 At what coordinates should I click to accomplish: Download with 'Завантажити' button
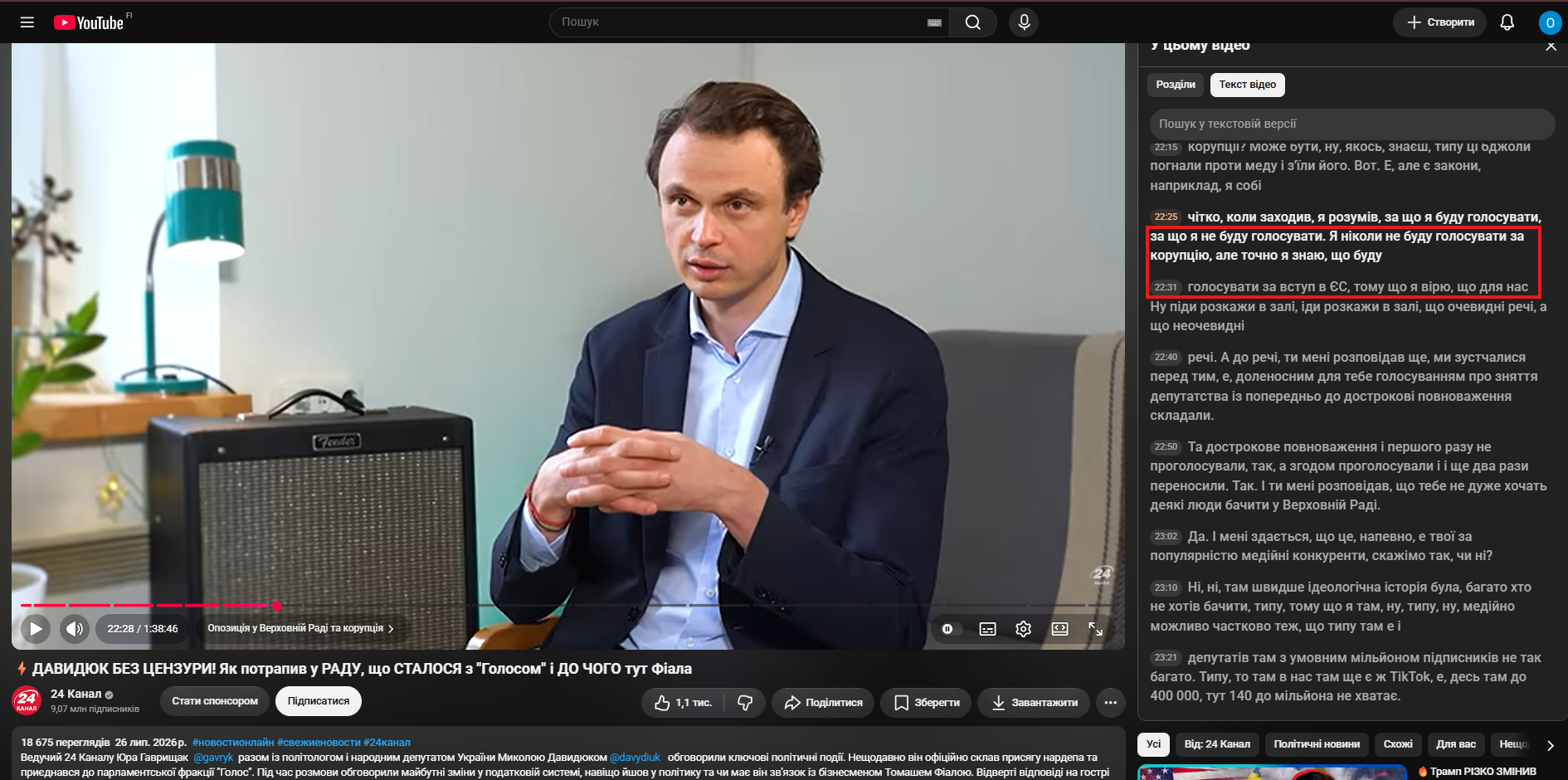1034,703
